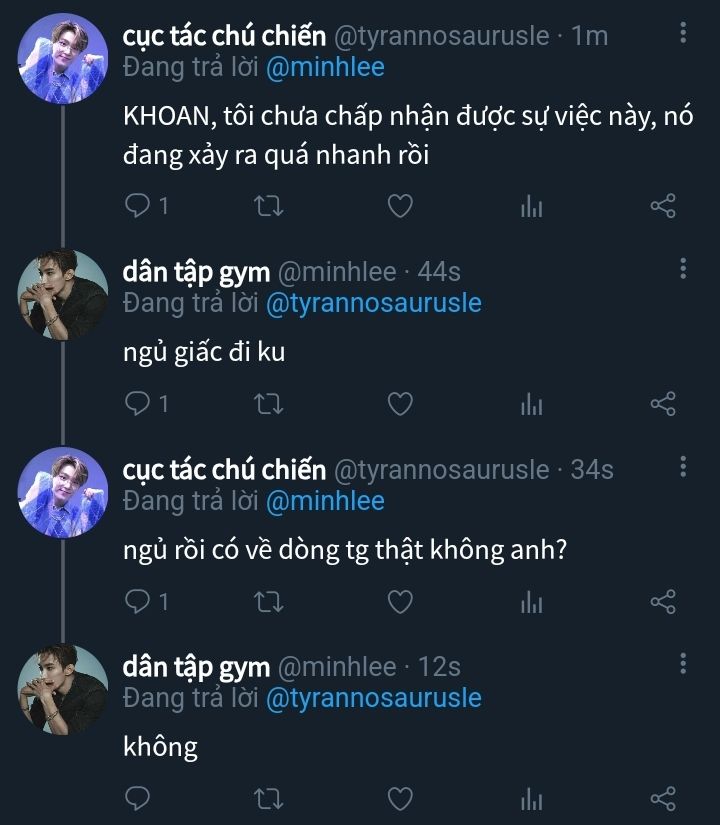This screenshot has height=825, width=720.
Task: View analytics of the "KHOAN" tweet
Action: tap(531, 206)
